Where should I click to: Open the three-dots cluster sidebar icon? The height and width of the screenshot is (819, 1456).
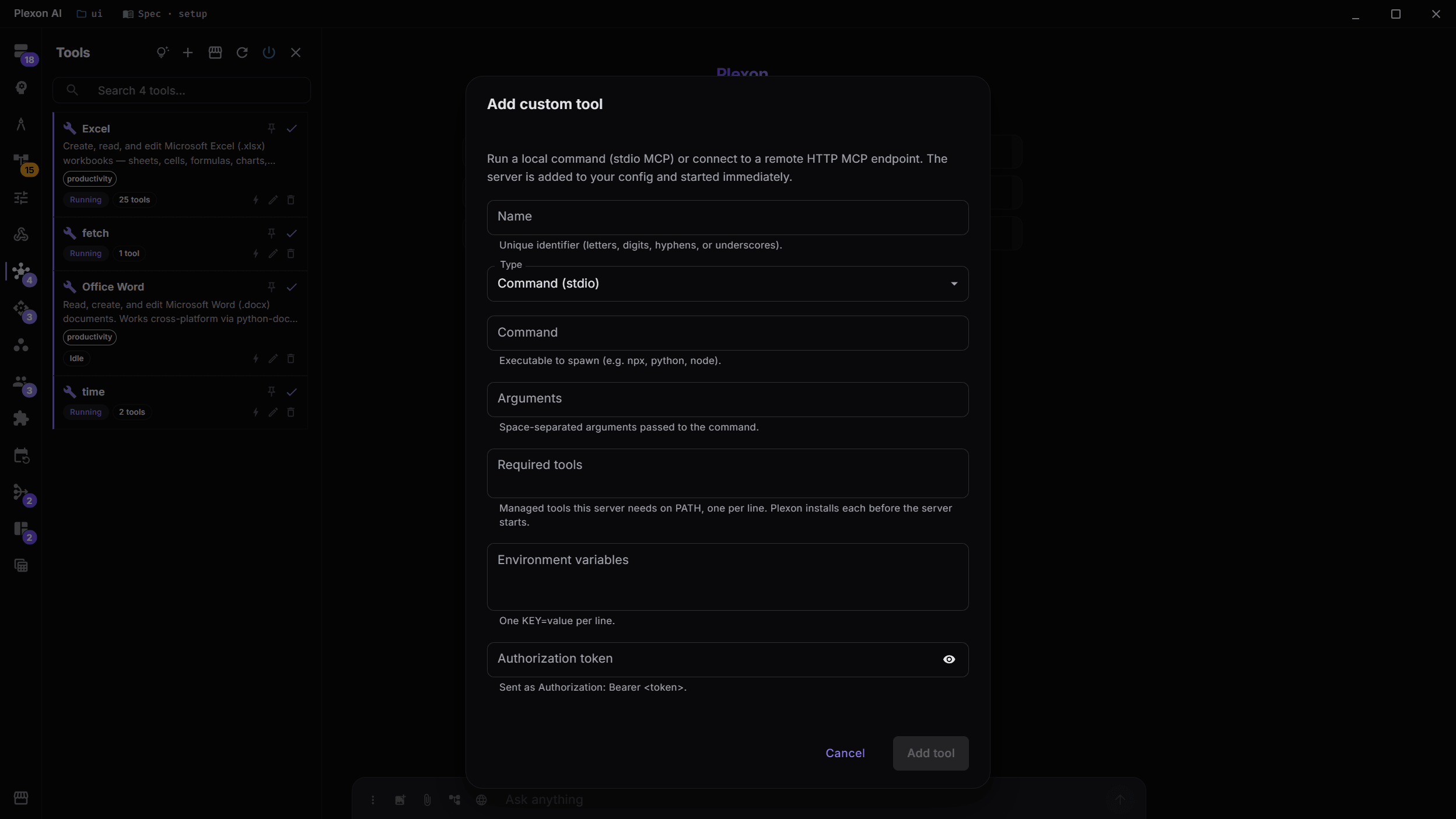22,345
